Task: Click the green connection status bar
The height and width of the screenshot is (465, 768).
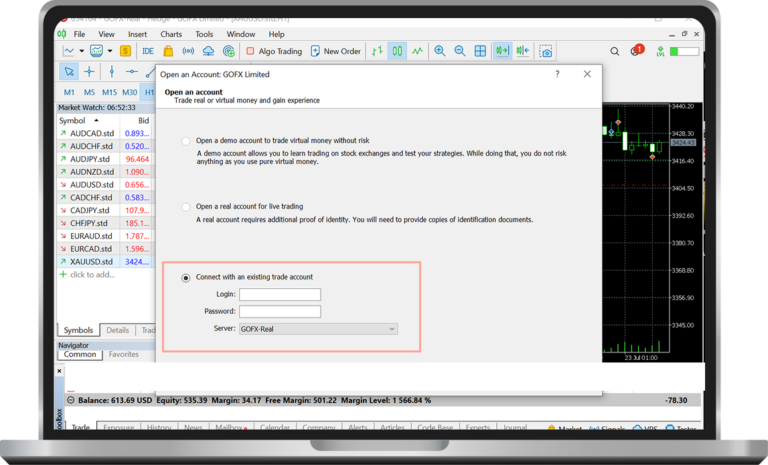Action: tap(684, 51)
